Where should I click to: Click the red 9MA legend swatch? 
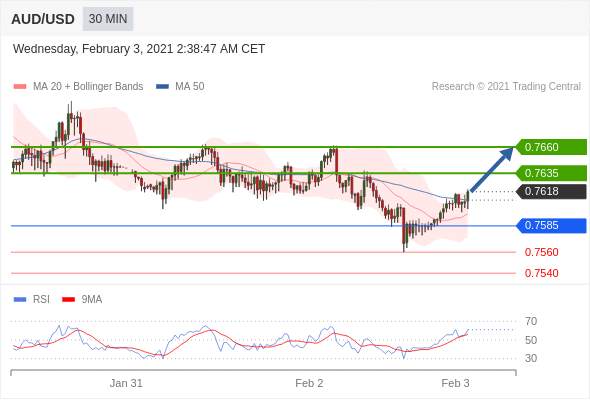pyautogui.click(x=68, y=300)
